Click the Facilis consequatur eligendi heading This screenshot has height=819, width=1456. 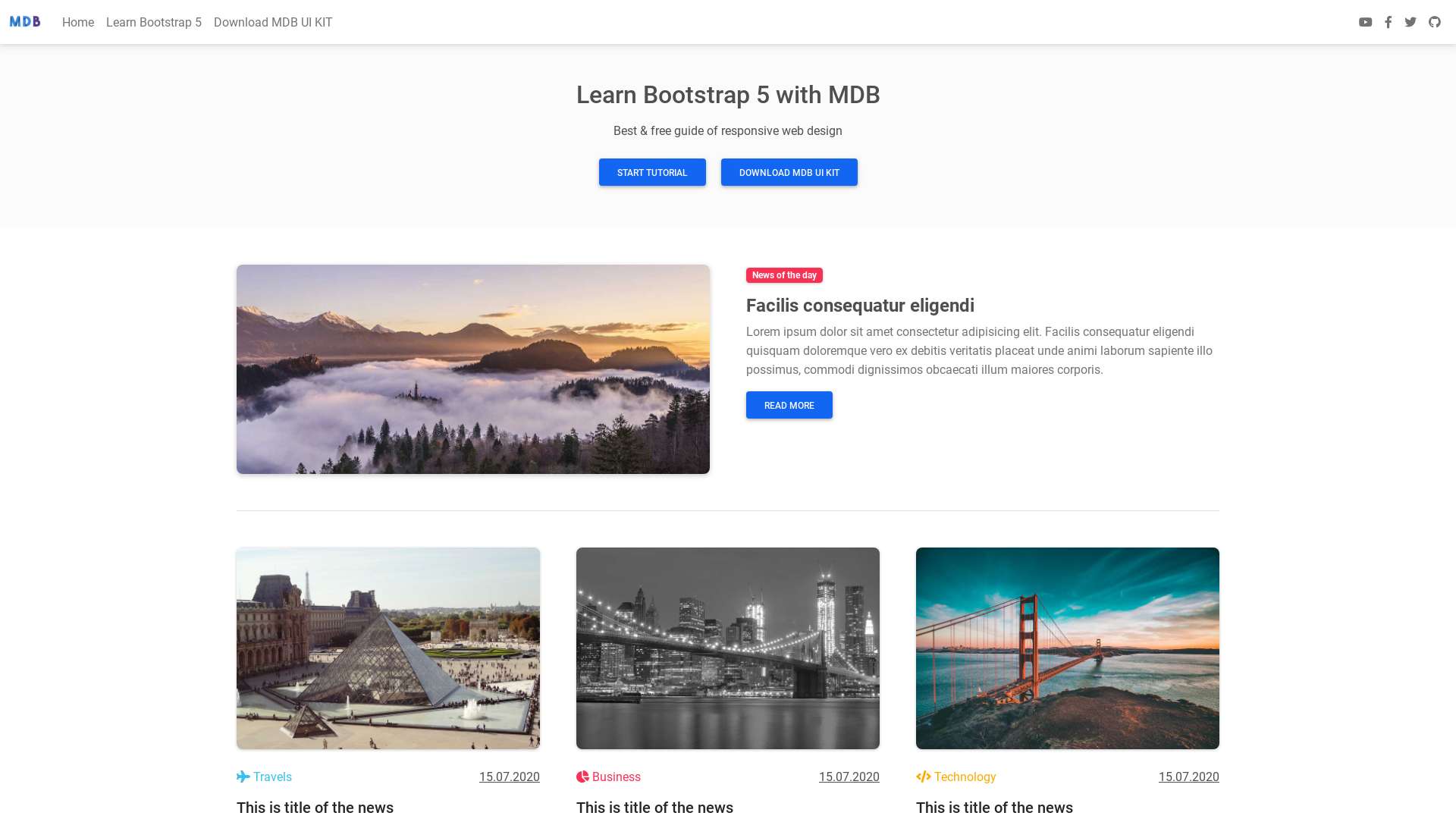860,305
